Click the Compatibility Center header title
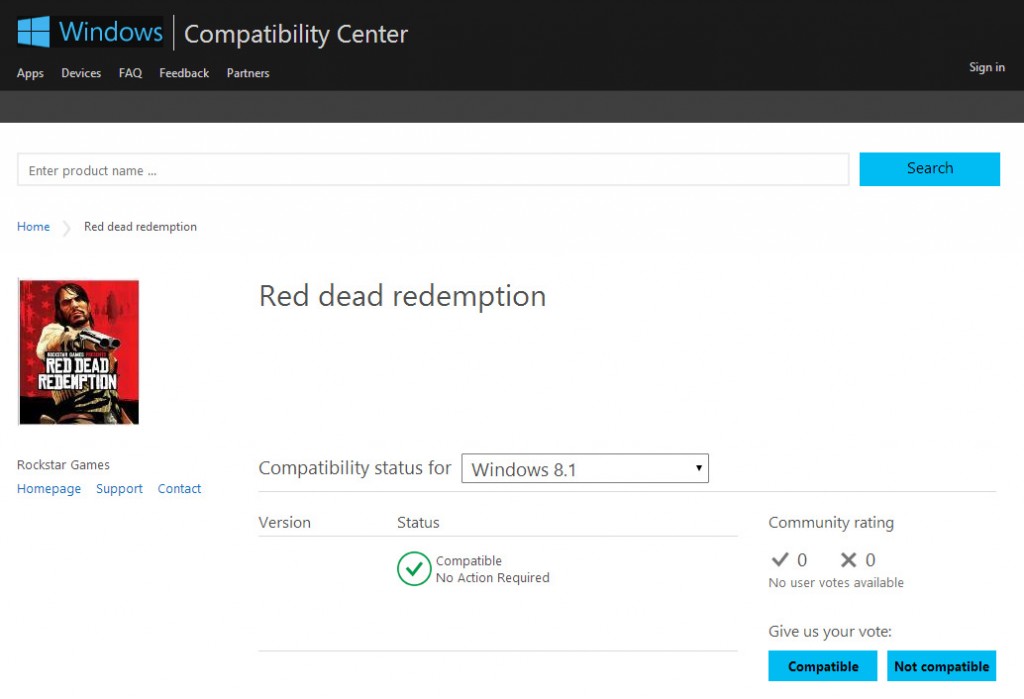The width and height of the screenshot is (1024, 699). coord(296,34)
